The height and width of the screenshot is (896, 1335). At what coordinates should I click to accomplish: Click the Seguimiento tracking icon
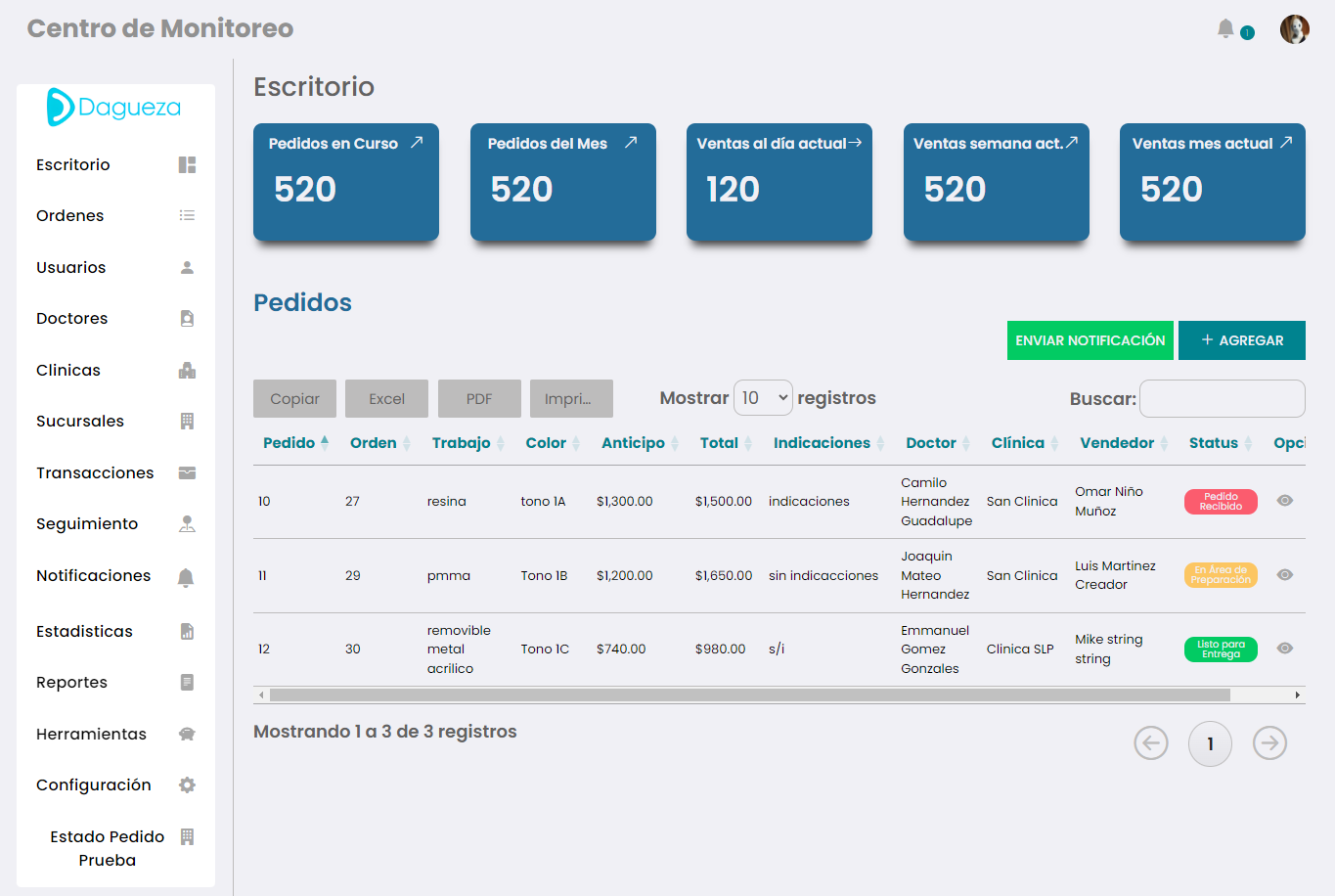click(x=187, y=523)
